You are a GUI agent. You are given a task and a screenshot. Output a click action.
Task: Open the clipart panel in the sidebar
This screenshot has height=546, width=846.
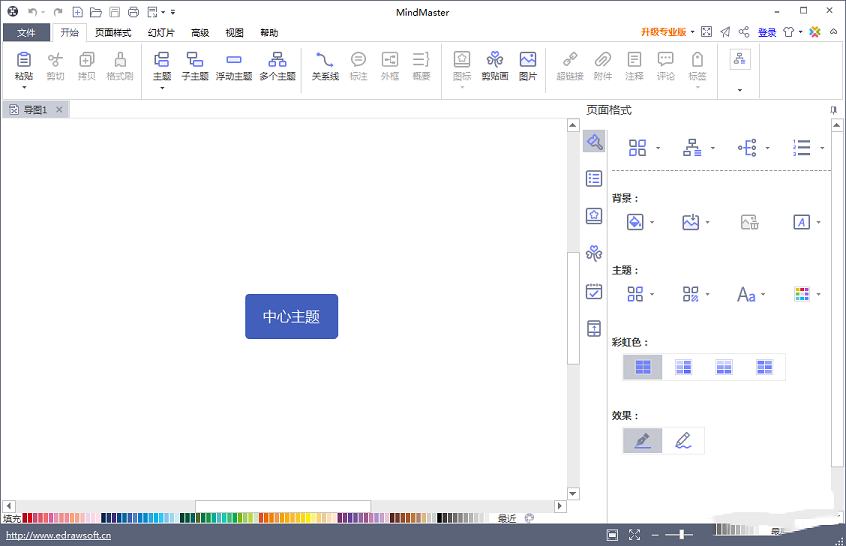tap(594, 253)
